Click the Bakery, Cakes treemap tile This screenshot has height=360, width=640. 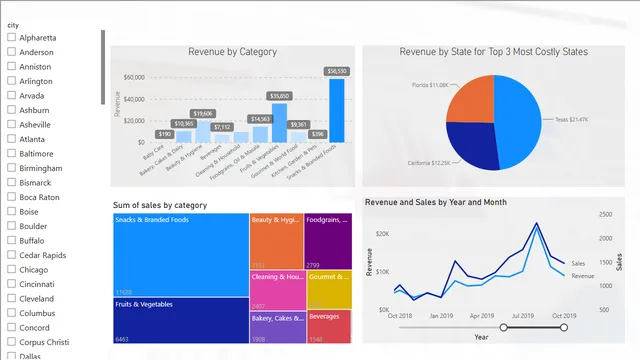pyautogui.click(x=278, y=327)
